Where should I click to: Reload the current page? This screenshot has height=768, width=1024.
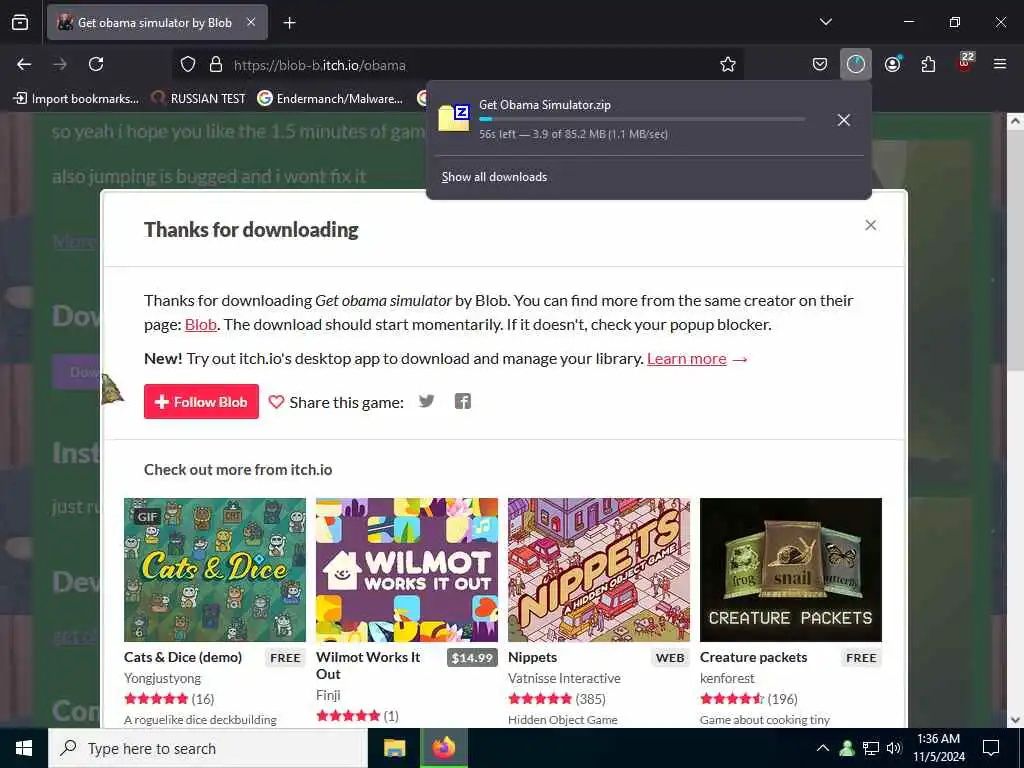click(96, 64)
